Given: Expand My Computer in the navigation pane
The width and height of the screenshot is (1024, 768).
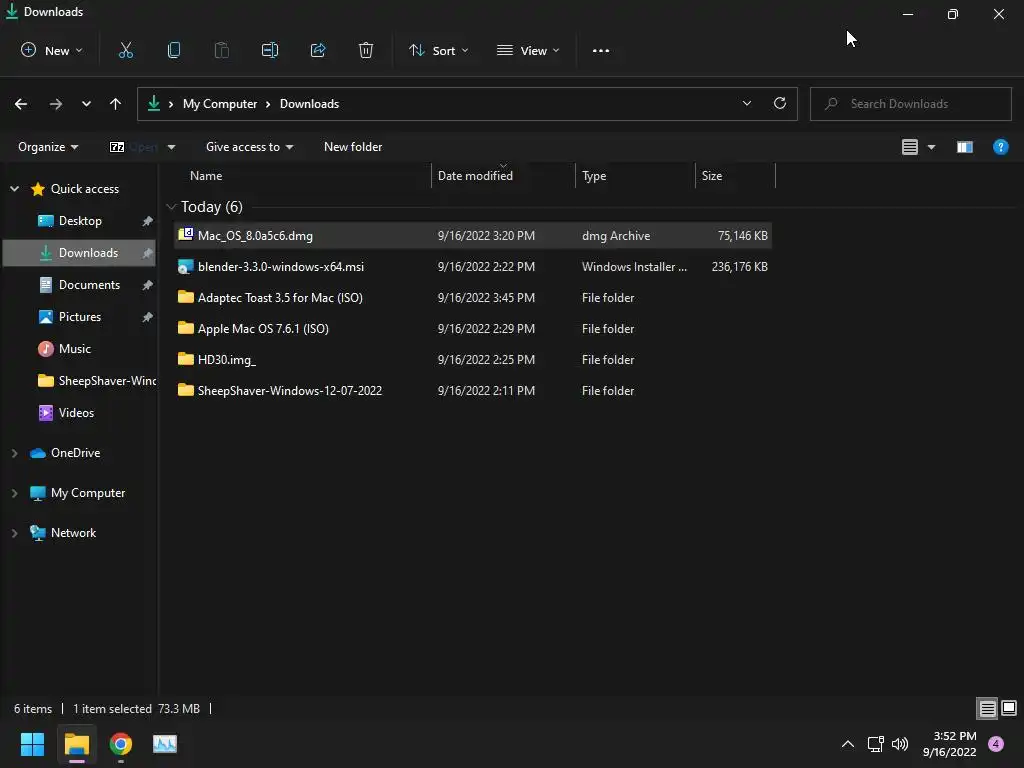Looking at the screenshot, I should (x=14, y=493).
